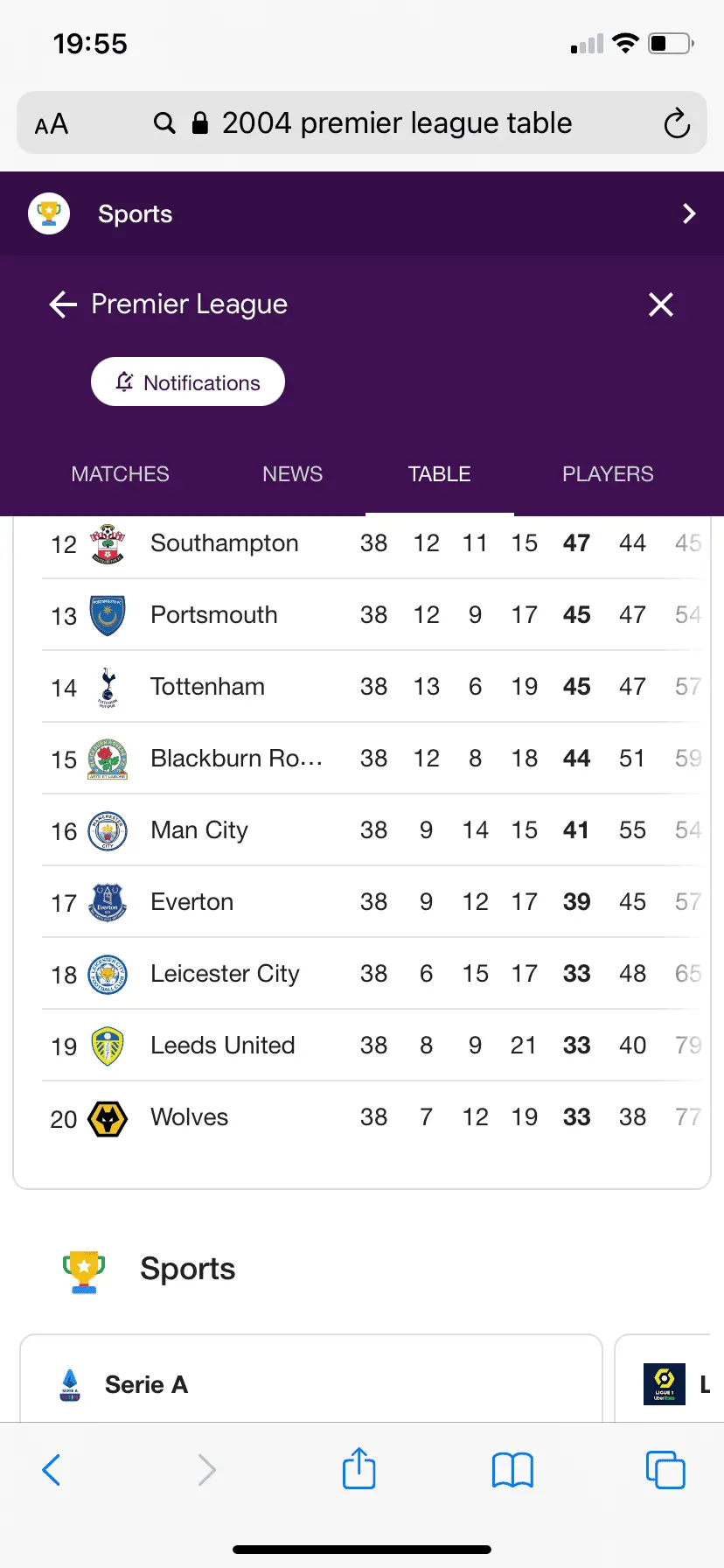Close the Premier League panel with X
724x1568 pixels.
[661, 304]
